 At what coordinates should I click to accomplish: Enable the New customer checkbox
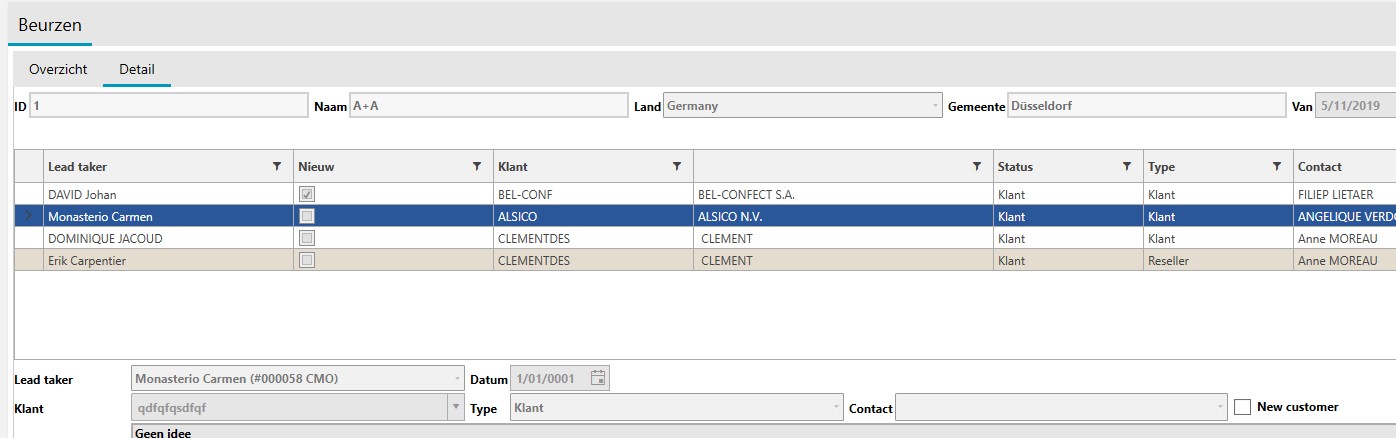1243,407
